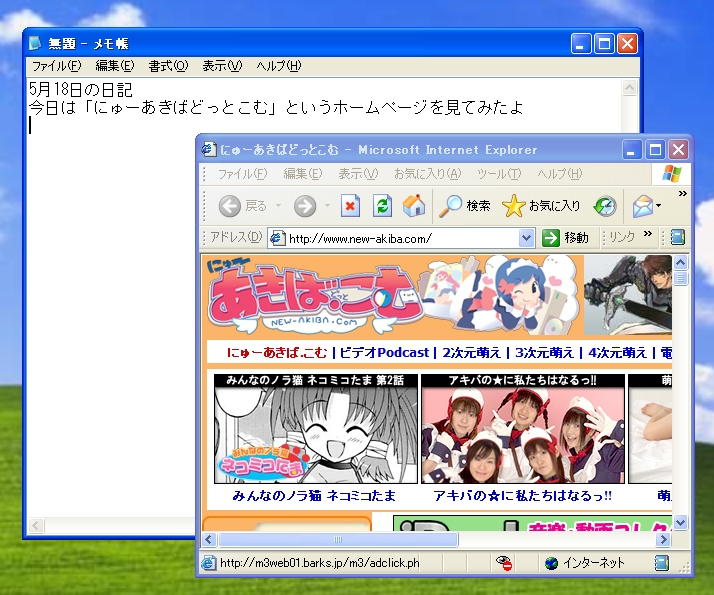Expand the Back button history dropdown

278,206
